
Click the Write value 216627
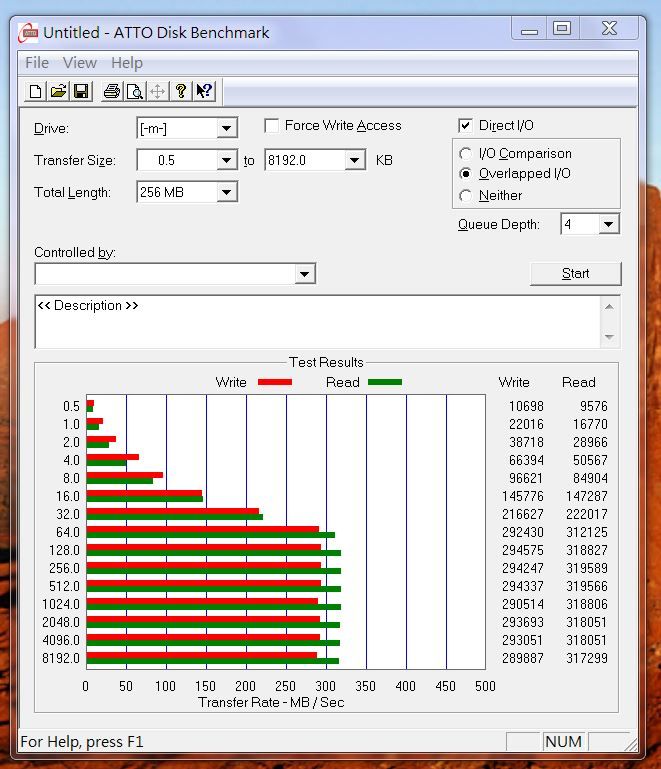click(523, 514)
